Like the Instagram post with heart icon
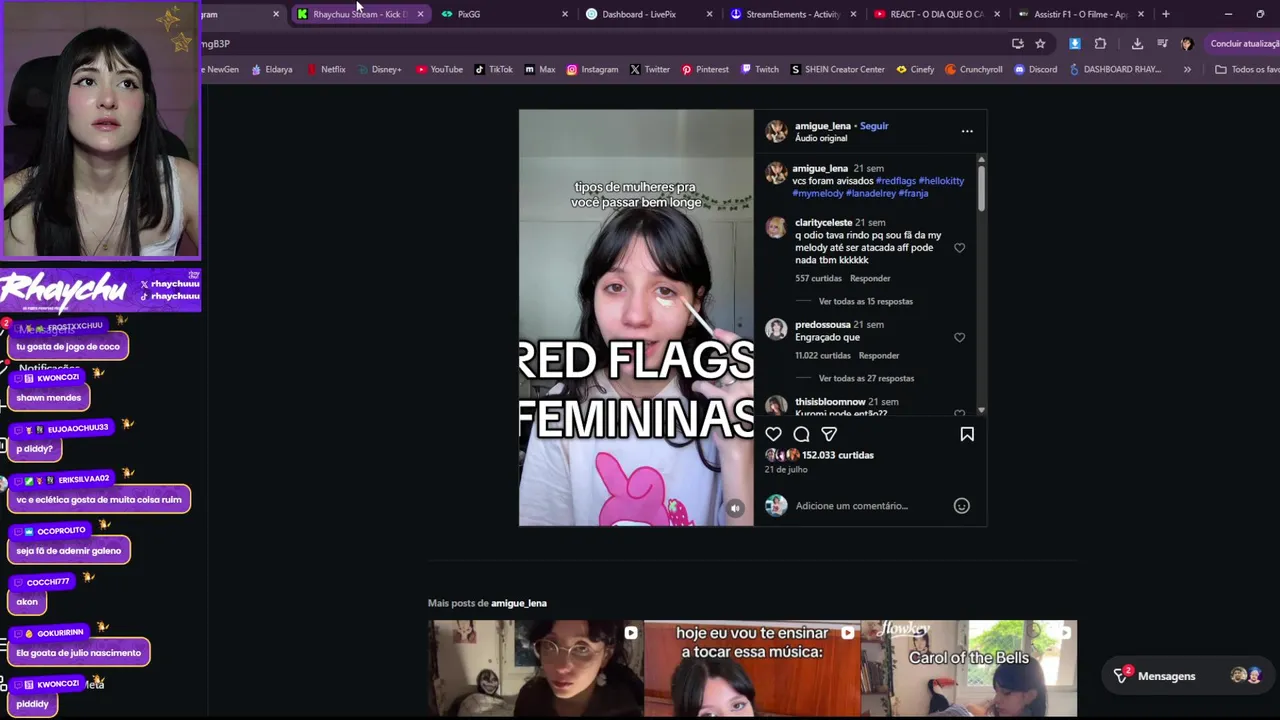 coord(773,434)
